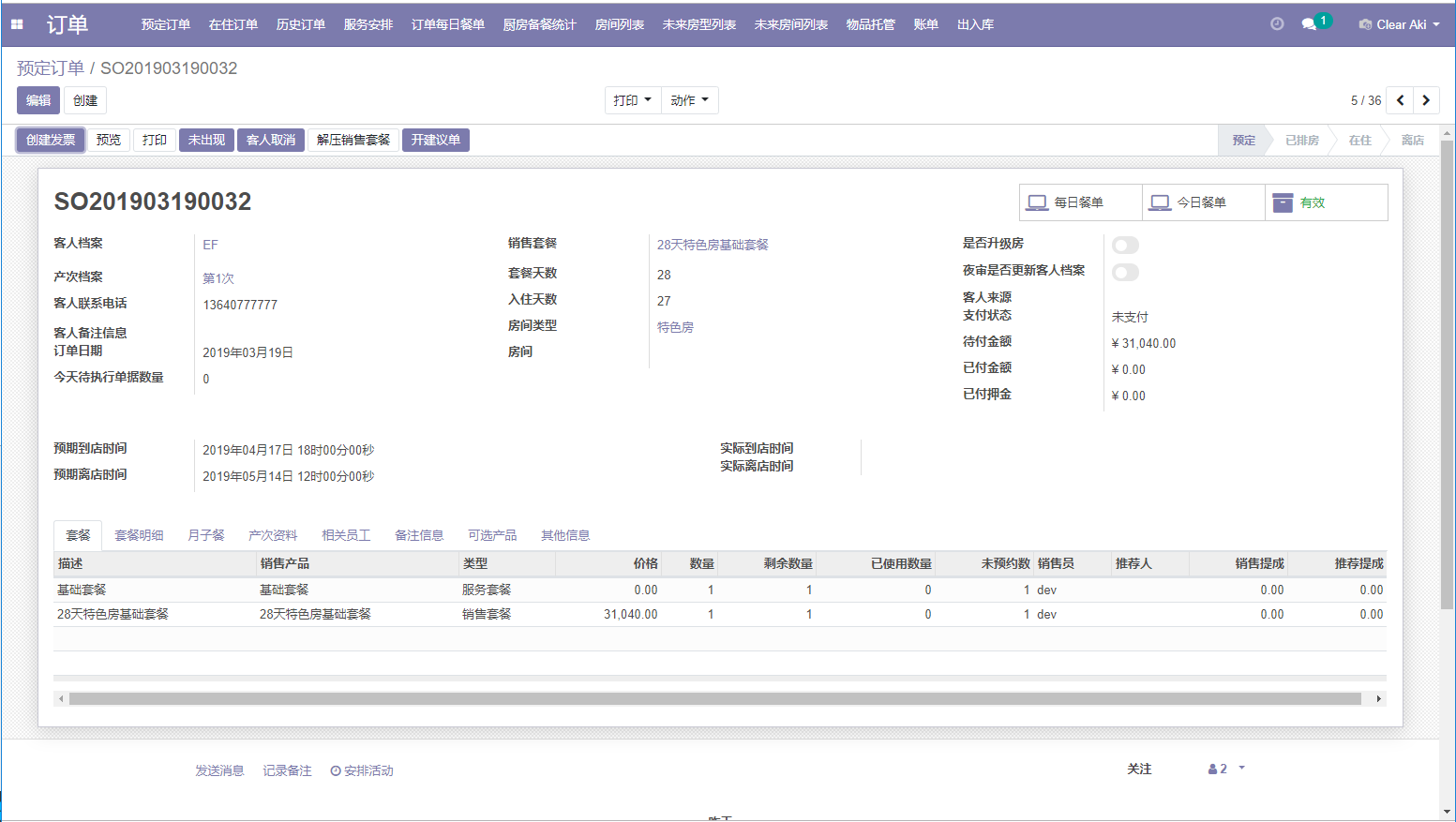Expand the followers dropdown caret
Viewport: 1456px width, 822px height.
(x=1242, y=768)
